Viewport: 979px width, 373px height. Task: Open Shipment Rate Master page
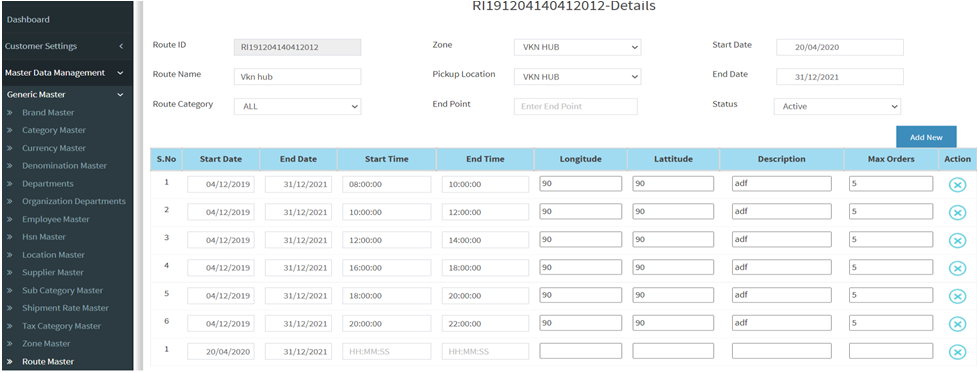(65, 308)
